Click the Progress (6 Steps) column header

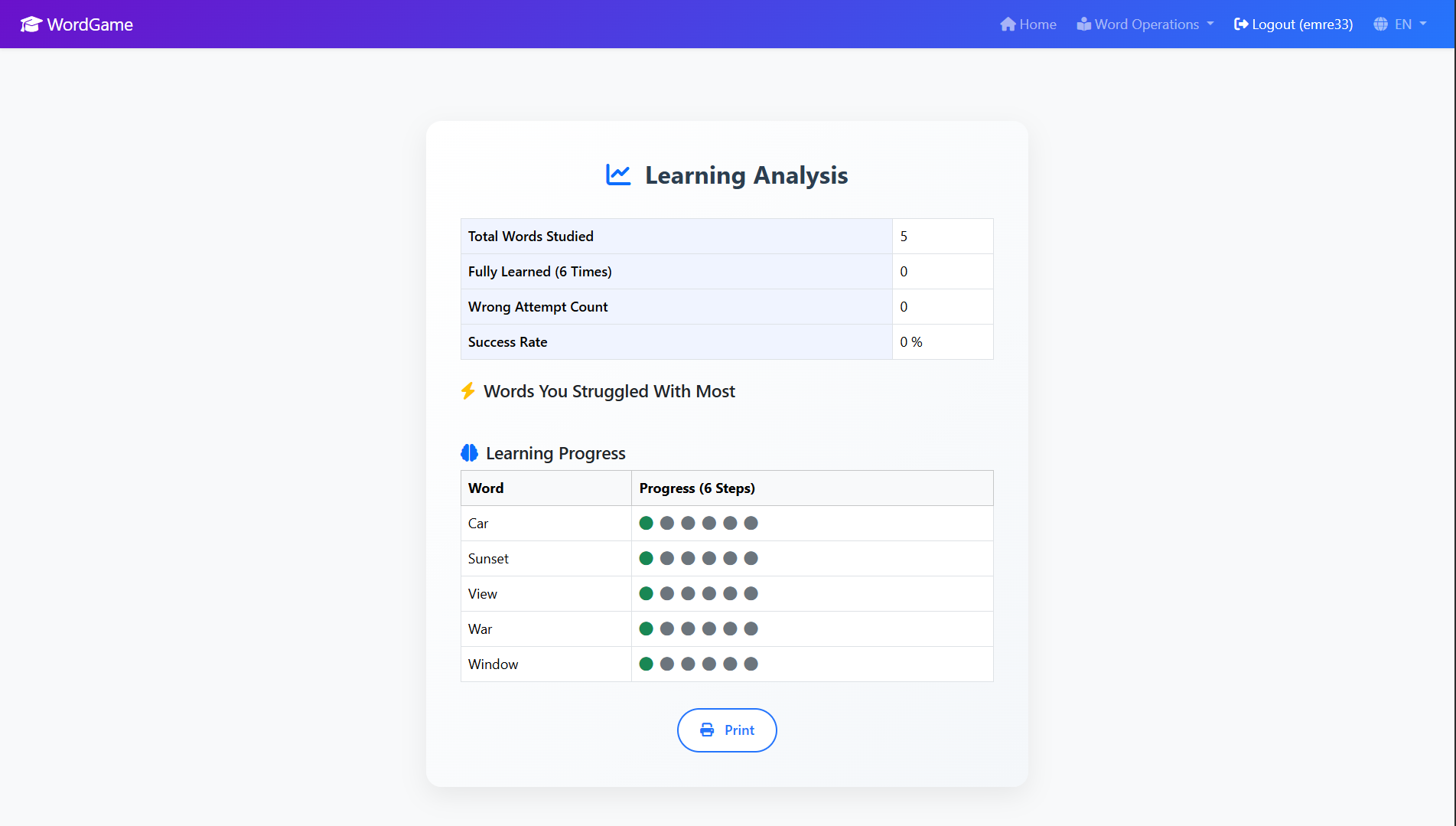pyautogui.click(x=697, y=488)
